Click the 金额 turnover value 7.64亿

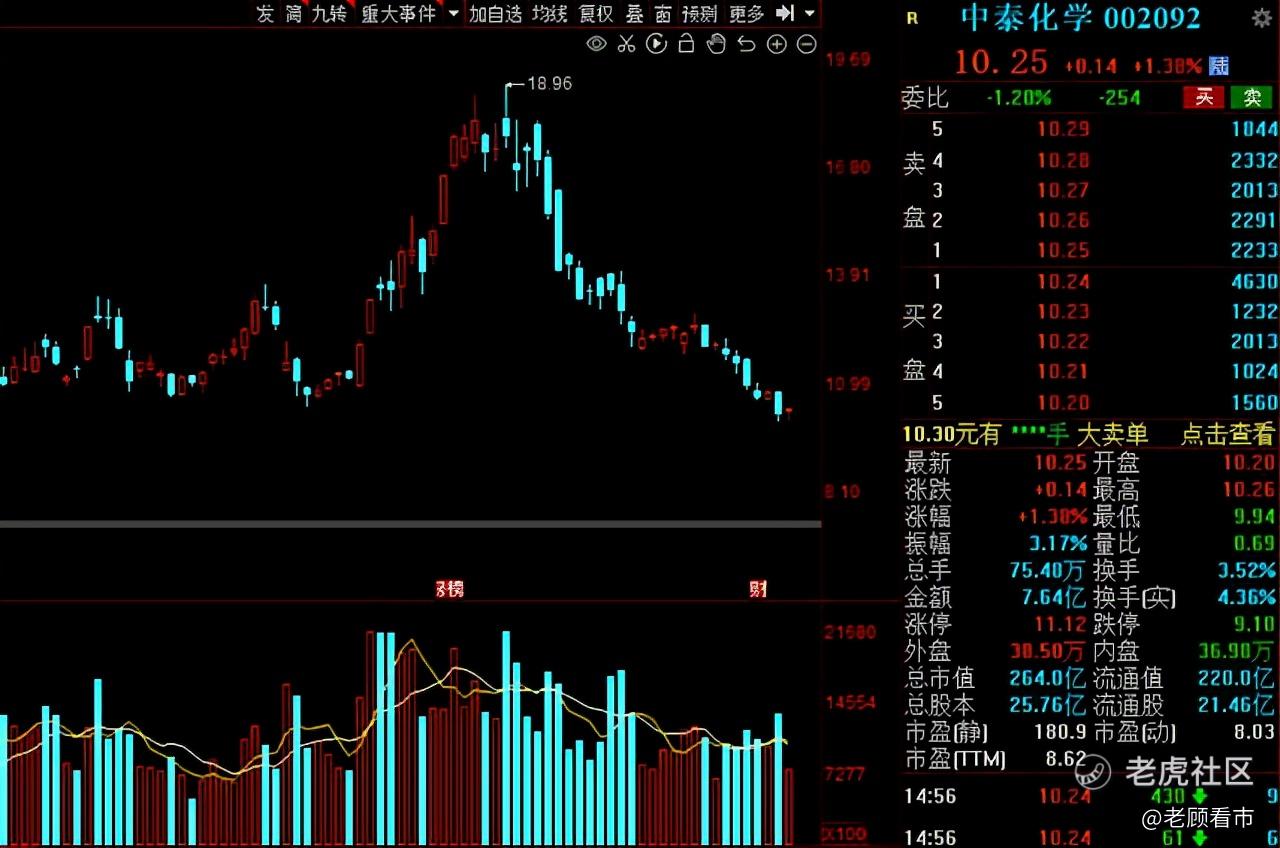click(1054, 597)
